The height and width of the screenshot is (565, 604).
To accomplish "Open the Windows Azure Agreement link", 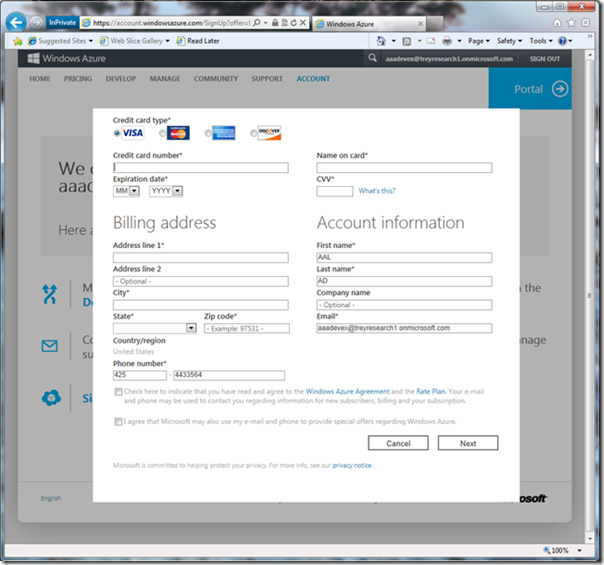I will click(347, 392).
